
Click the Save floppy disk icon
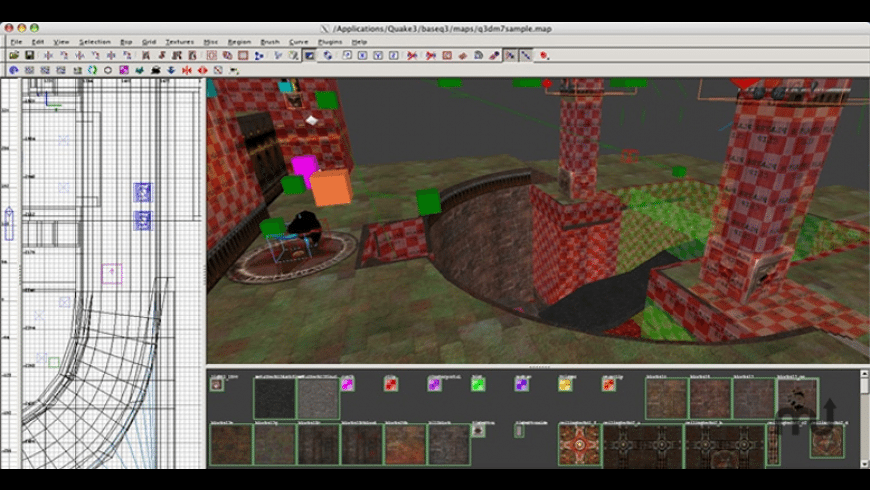pyautogui.click(x=30, y=56)
